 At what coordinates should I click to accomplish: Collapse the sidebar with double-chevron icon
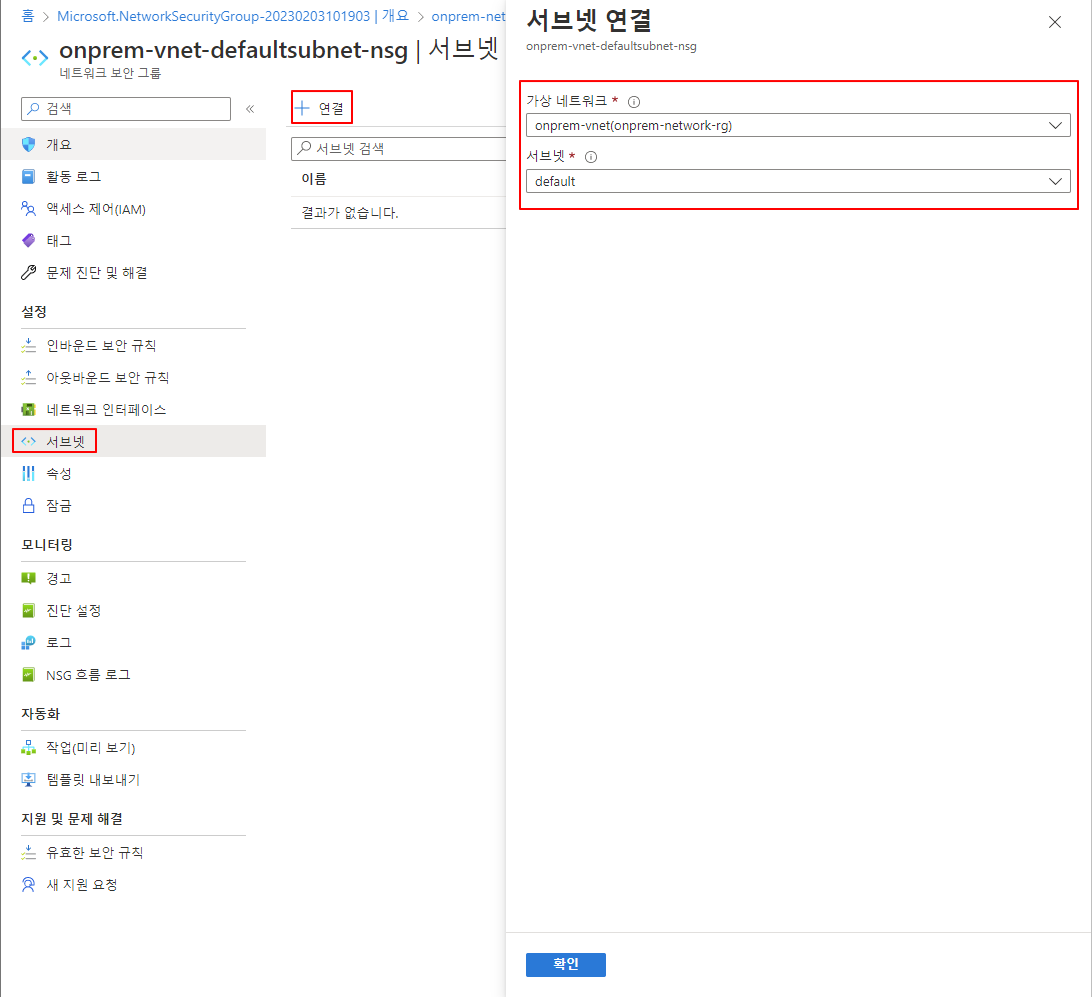pyautogui.click(x=250, y=109)
